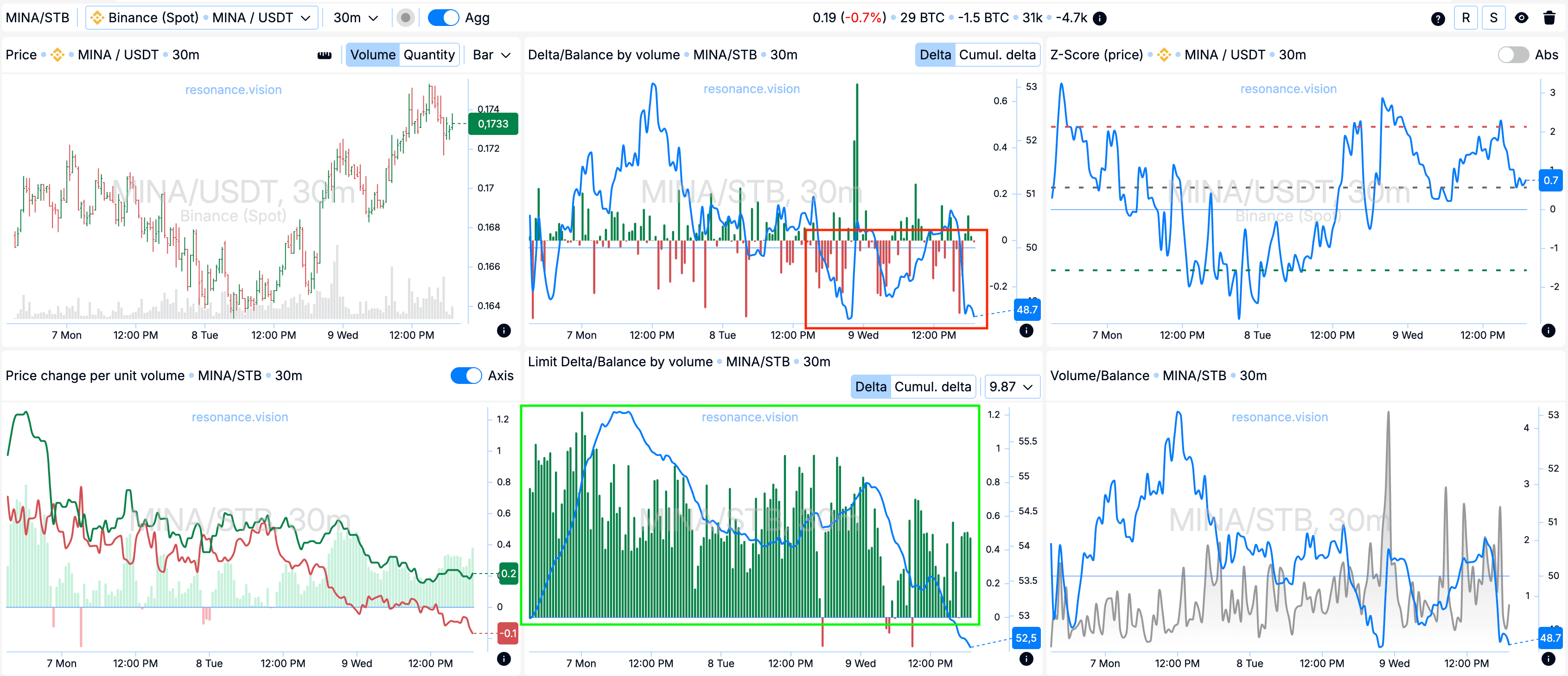
Task: Open the help question mark icon
Action: (1438, 18)
